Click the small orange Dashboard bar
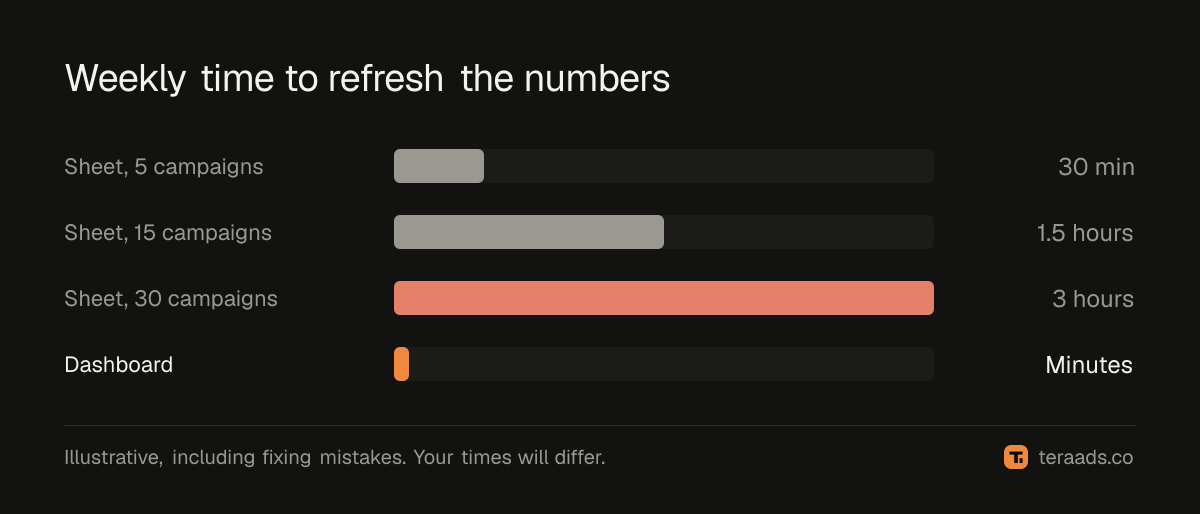 [401, 364]
